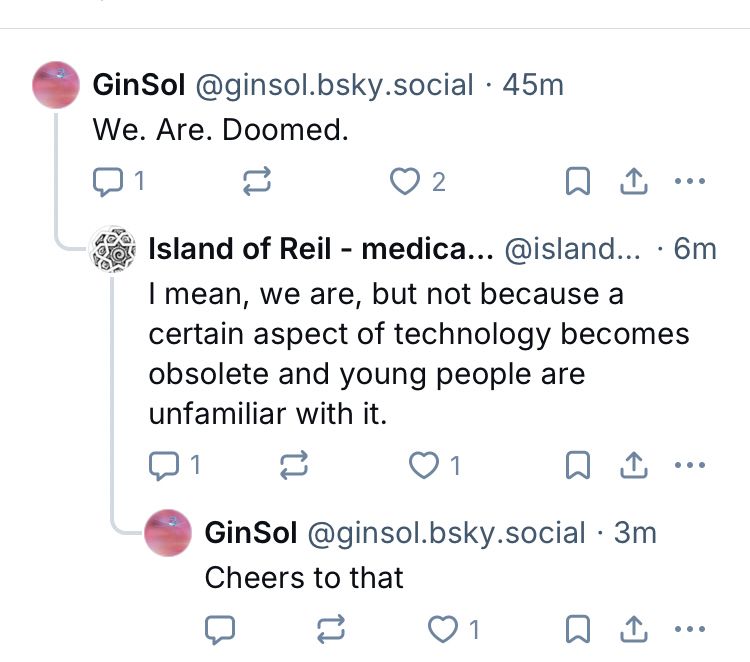The width and height of the screenshot is (750, 662).
Task: Open more options on "Cheers to that" post
Action: (x=690, y=629)
